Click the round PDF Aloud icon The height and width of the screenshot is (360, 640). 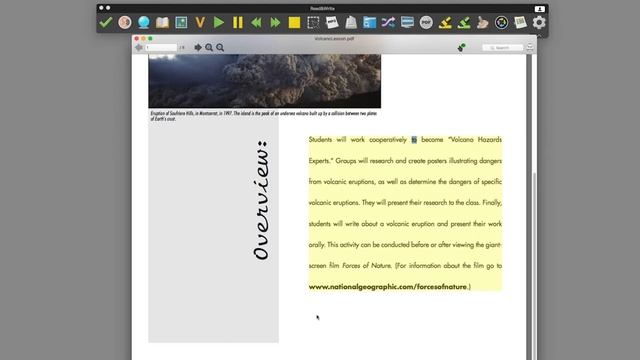(426, 22)
